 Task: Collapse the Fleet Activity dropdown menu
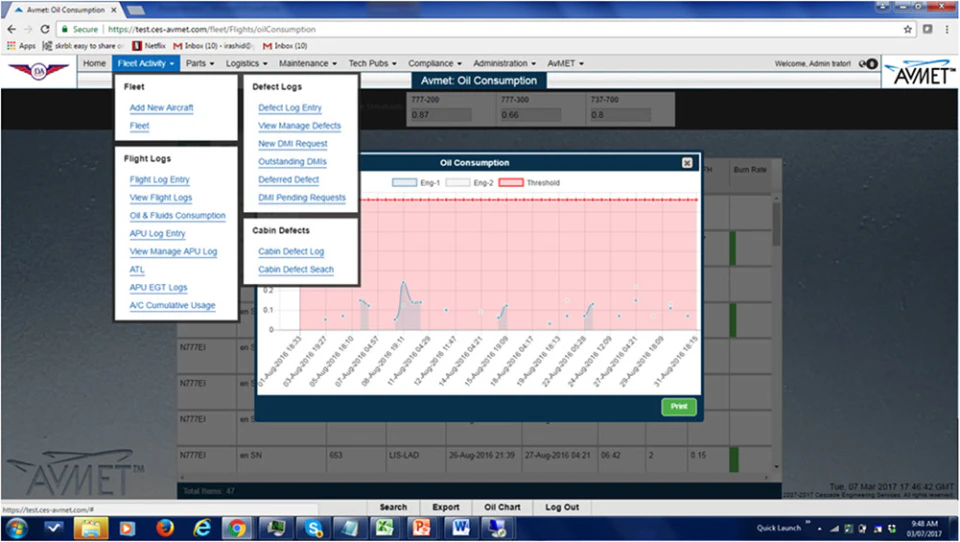pyautogui.click(x=146, y=63)
